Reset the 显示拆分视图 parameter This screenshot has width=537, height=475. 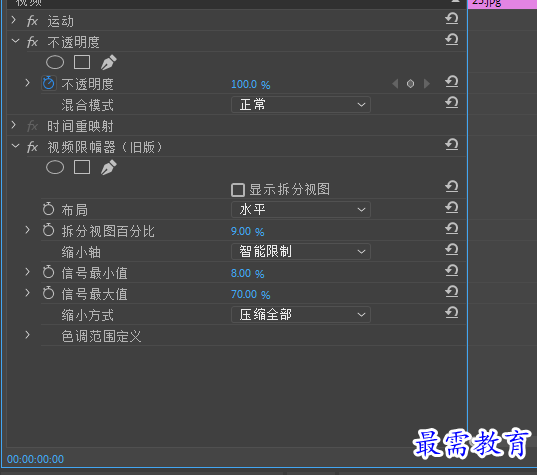[x=452, y=187]
